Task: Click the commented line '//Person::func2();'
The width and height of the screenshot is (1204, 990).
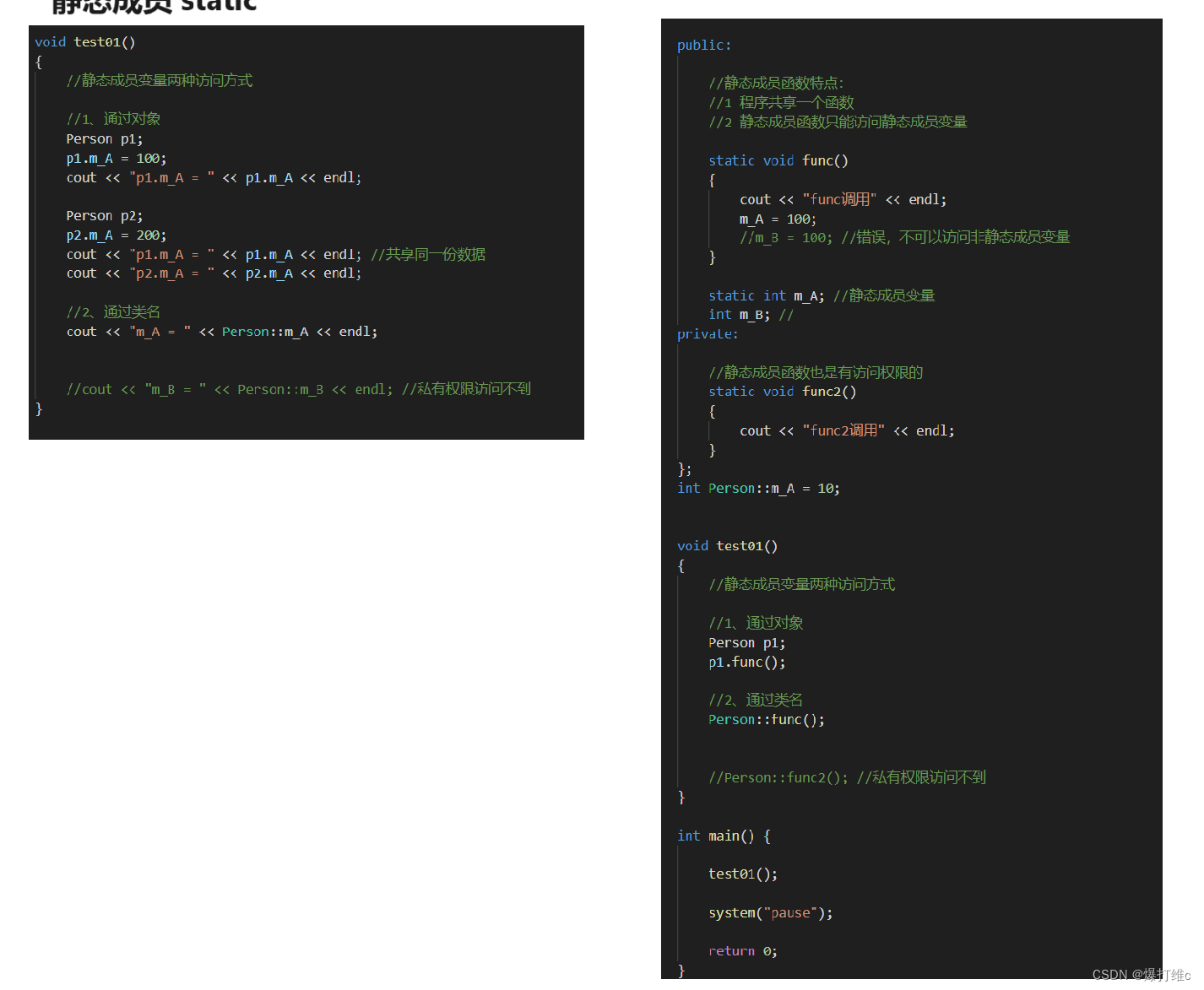Action: 847,777
